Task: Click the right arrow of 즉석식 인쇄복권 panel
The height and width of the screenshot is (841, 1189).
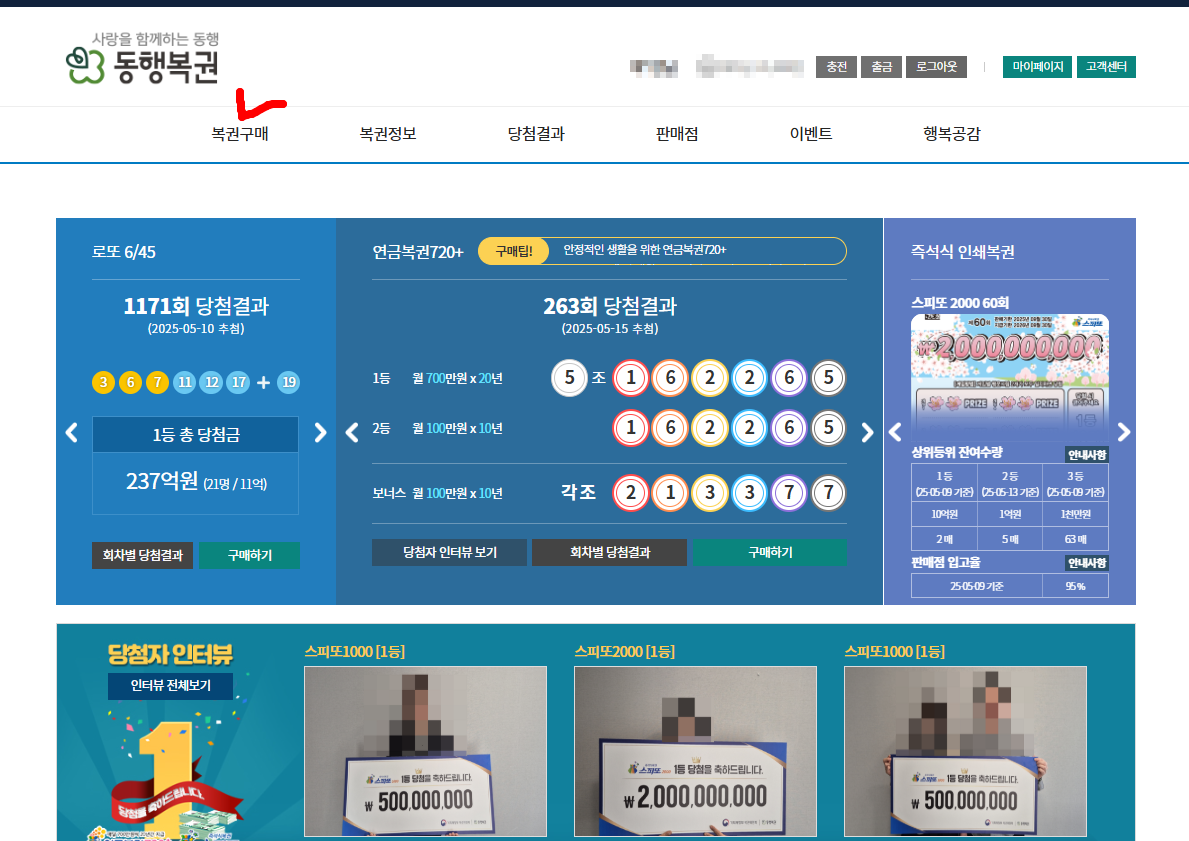Action: pyautogui.click(x=1124, y=432)
